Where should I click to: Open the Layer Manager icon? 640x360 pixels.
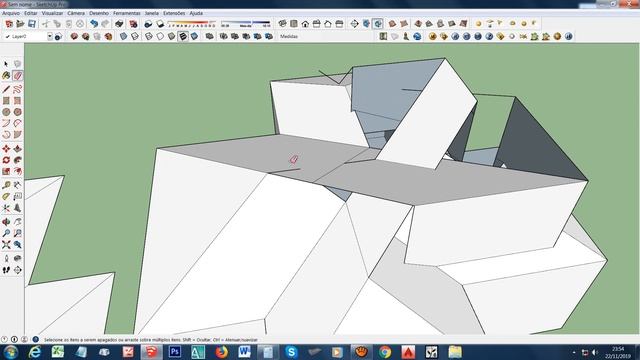tap(58, 36)
